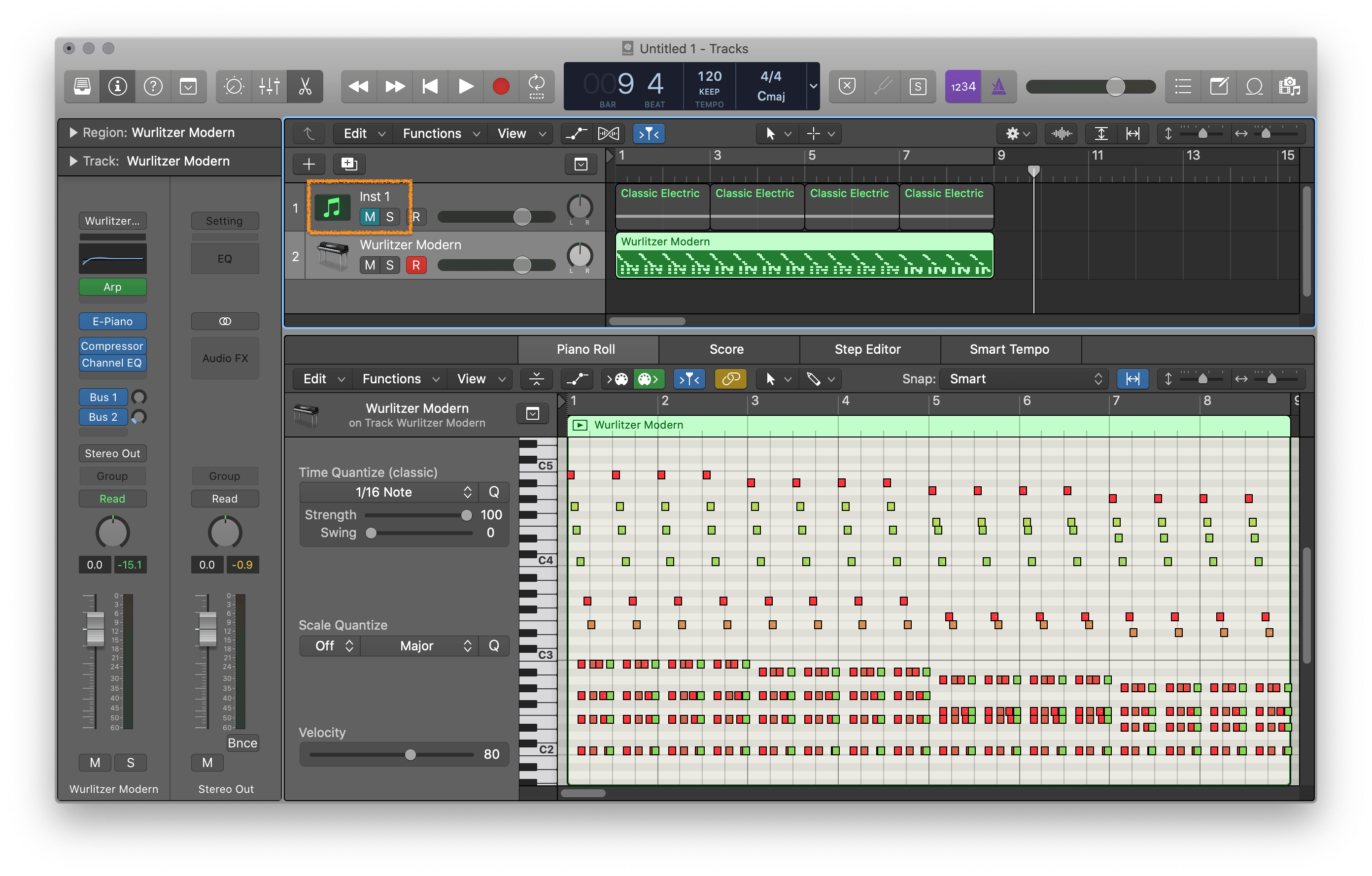Solo the Wurlitzer Modern track

point(390,265)
